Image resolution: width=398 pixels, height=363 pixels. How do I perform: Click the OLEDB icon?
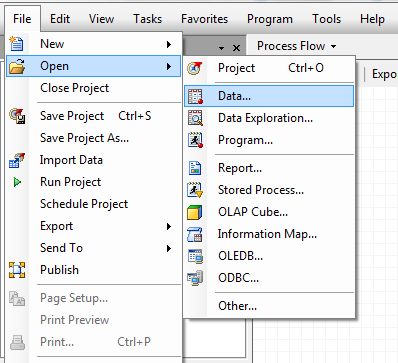(x=195, y=256)
